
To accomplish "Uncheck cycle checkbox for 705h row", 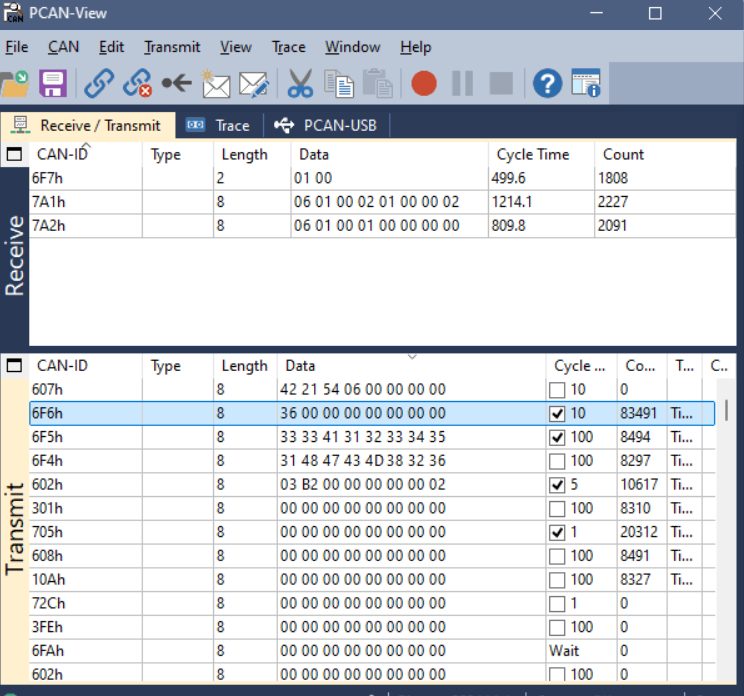I will pyautogui.click(x=558, y=532).
